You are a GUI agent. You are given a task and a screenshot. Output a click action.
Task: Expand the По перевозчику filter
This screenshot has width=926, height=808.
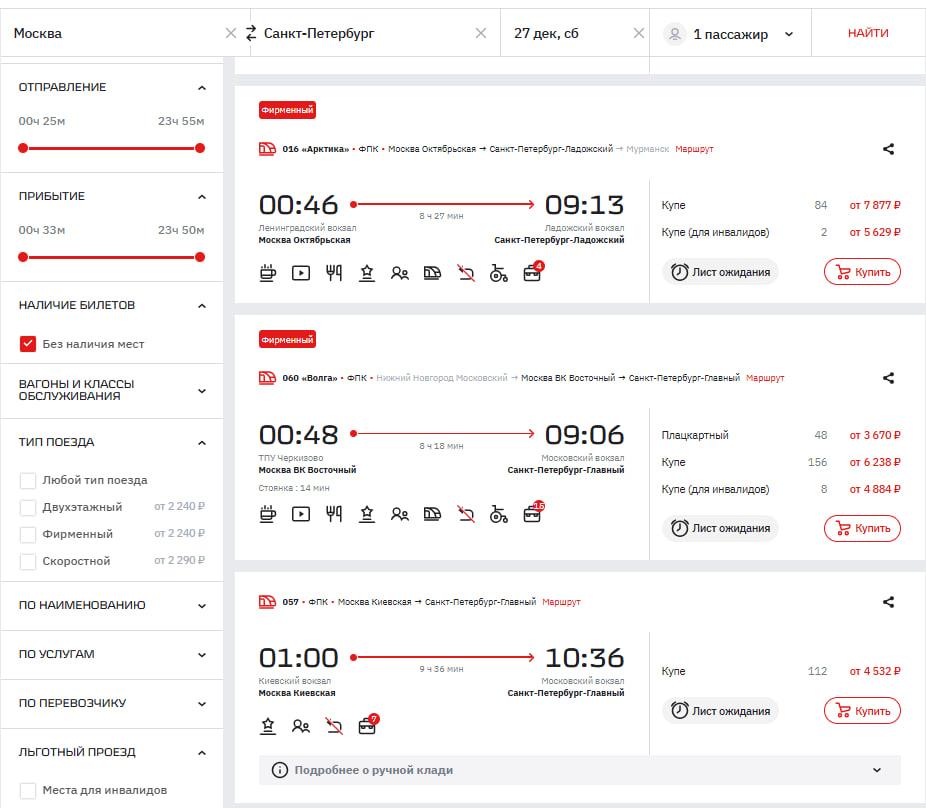pos(201,704)
